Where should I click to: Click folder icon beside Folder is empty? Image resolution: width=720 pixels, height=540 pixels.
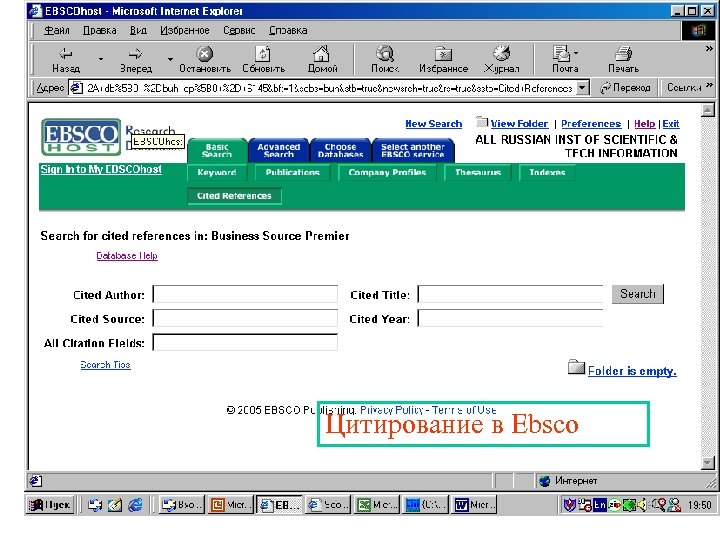click(576, 367)
